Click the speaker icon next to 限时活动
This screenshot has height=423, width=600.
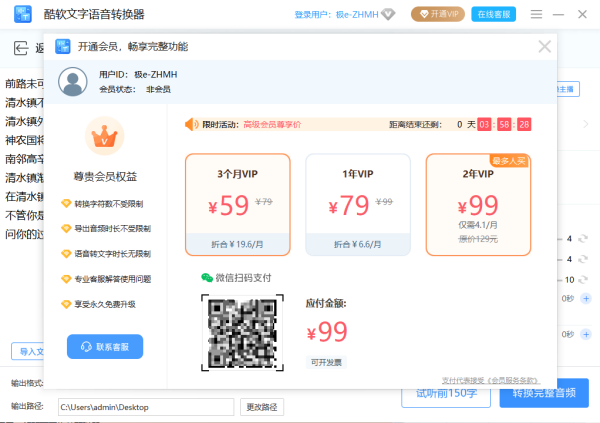[191, 124]
